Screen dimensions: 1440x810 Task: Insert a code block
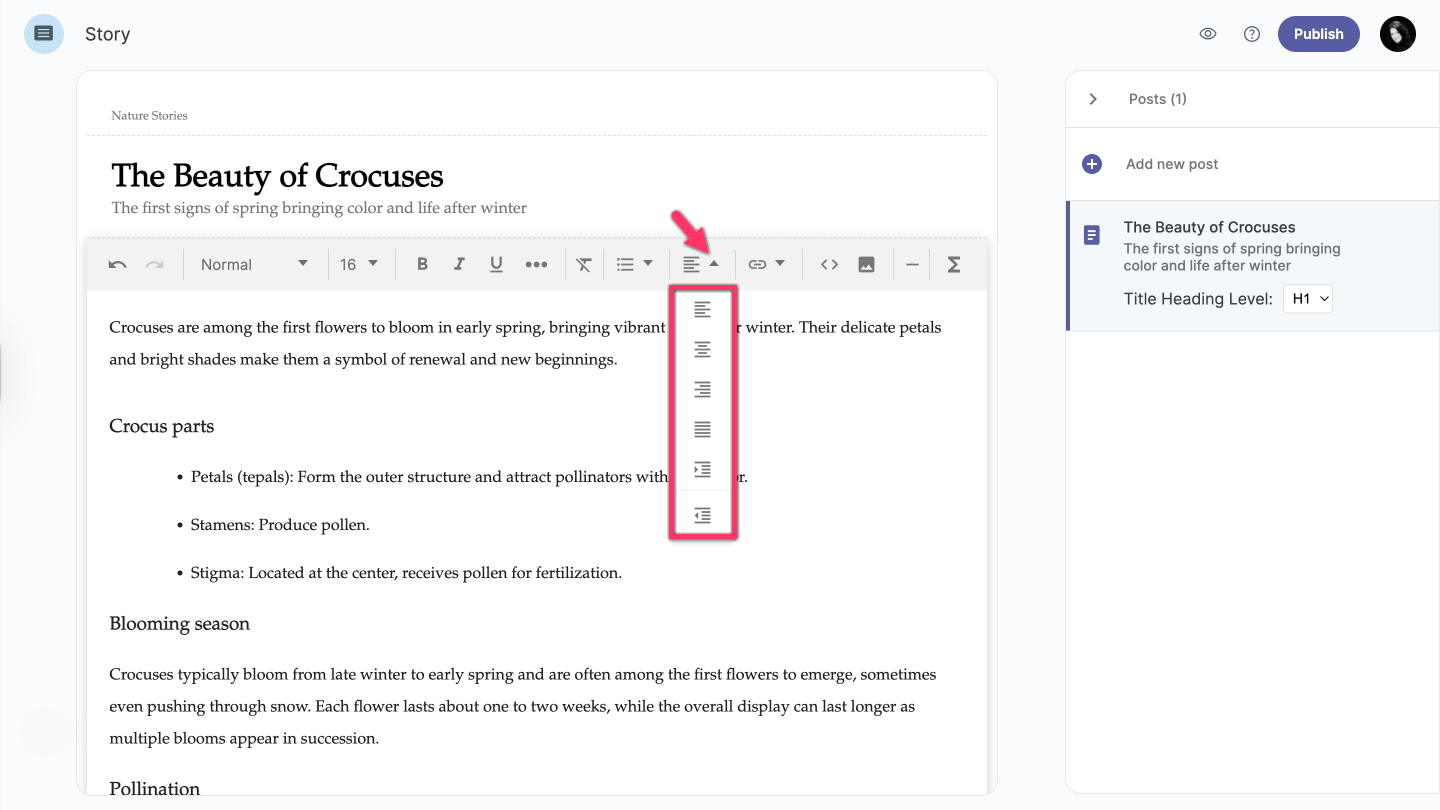pyautogui.click(x=829, y=265)
